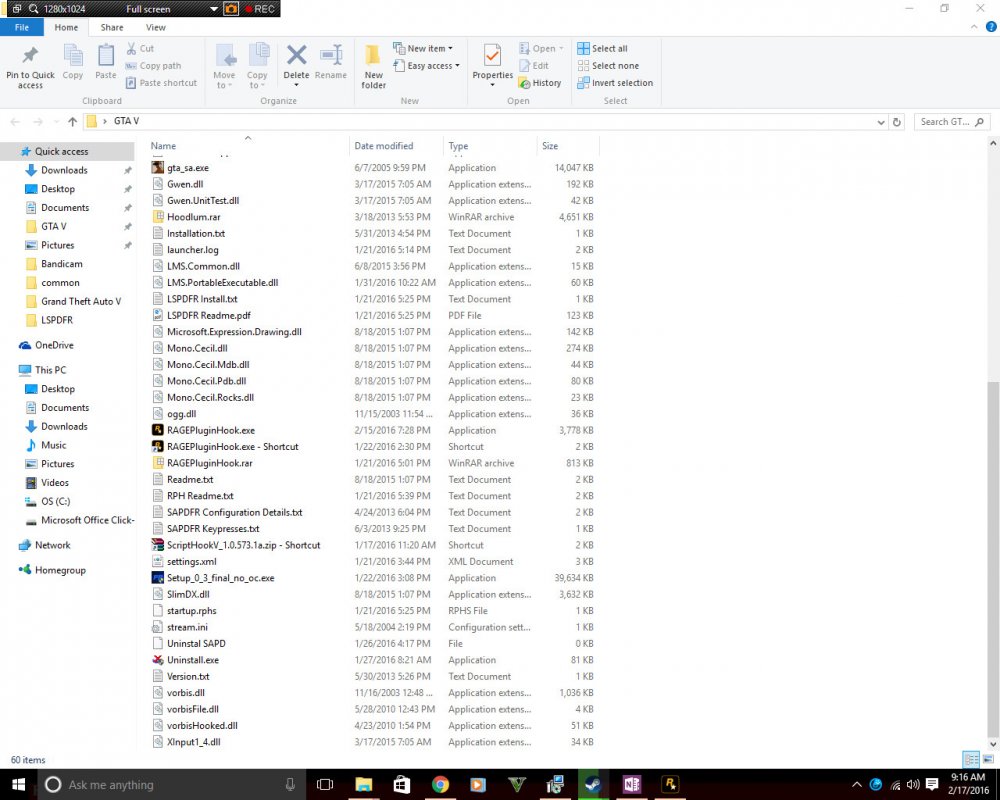Switch to the View tab
This screenshot has width=1000, height=800.
coord(156,27)
